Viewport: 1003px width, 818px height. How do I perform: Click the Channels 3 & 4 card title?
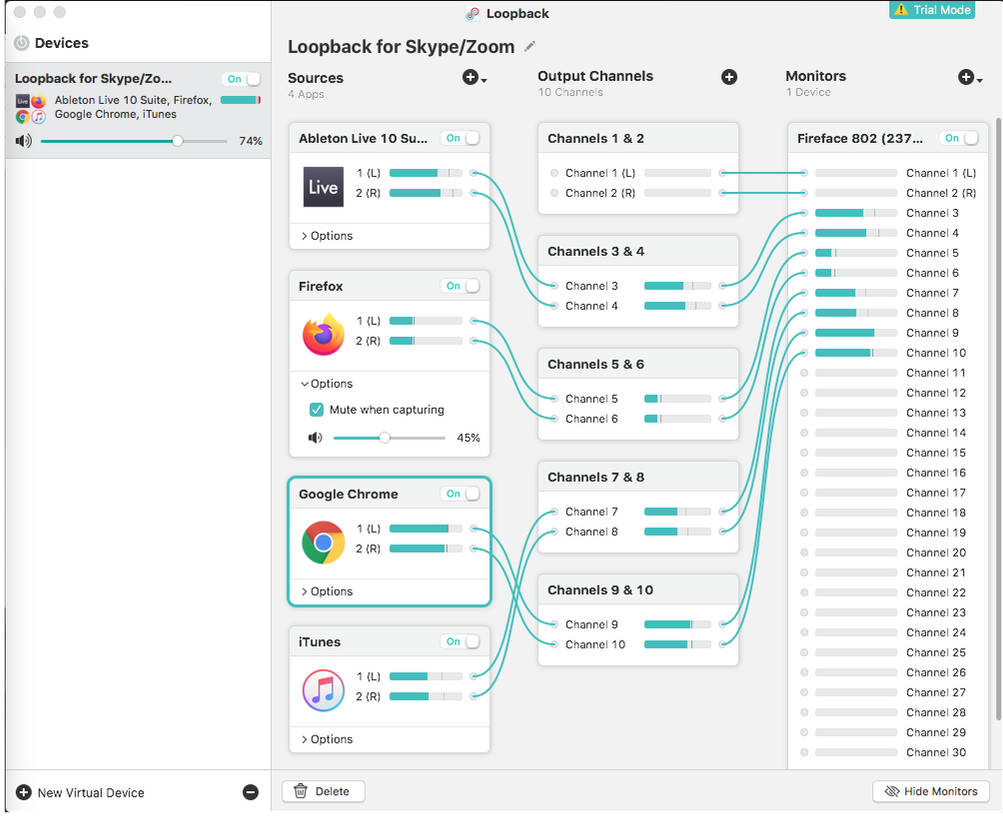(596, 251)
